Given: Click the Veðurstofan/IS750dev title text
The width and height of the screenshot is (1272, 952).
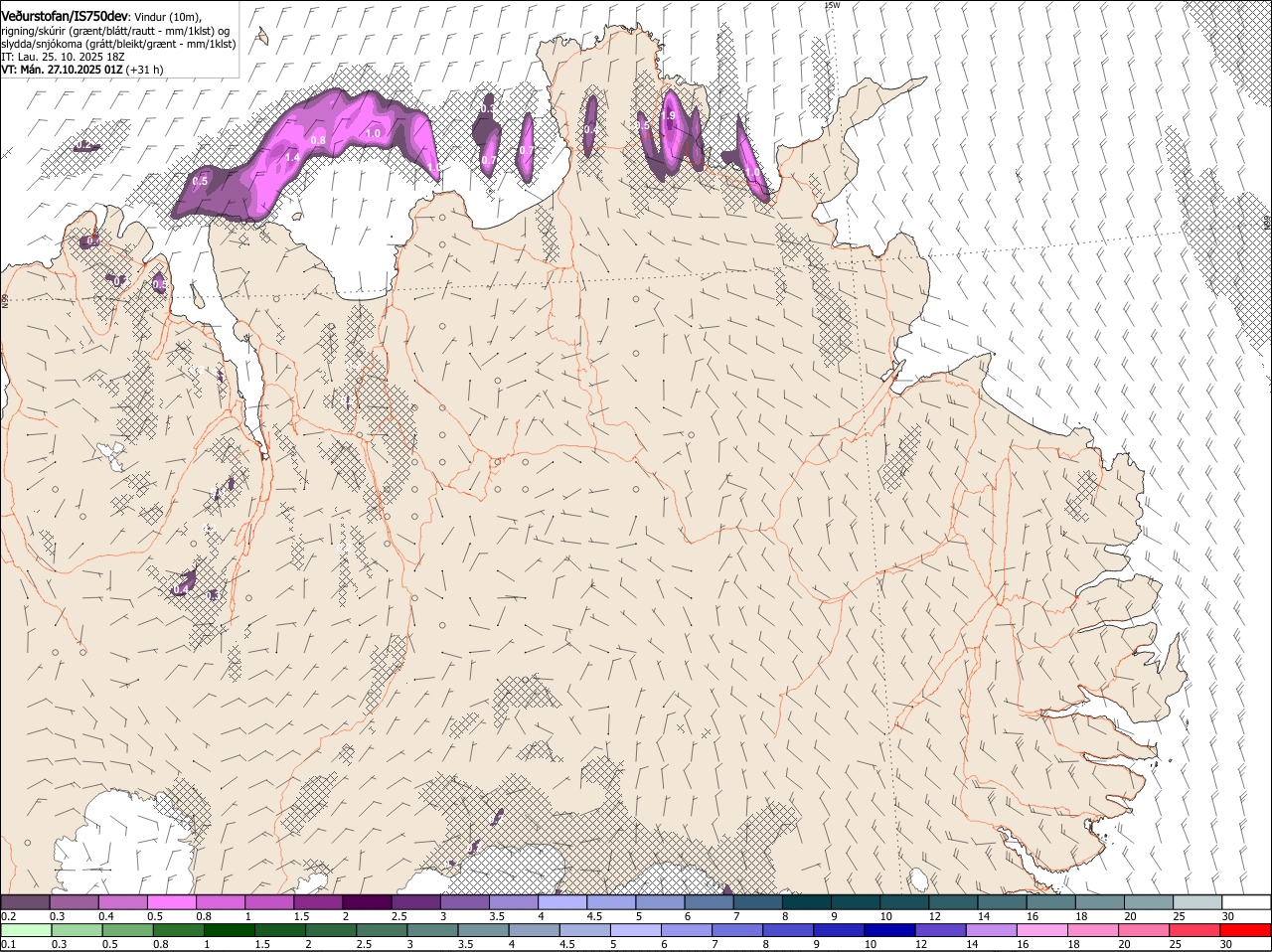Looking at the screenshot, I should pos(65,15).
